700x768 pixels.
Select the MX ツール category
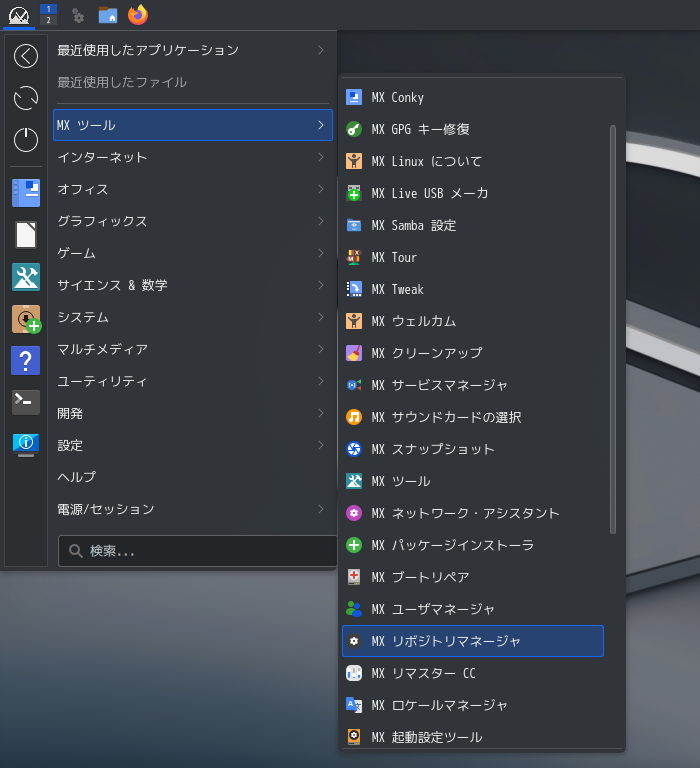pyautogui.click(x=193, y=125)
